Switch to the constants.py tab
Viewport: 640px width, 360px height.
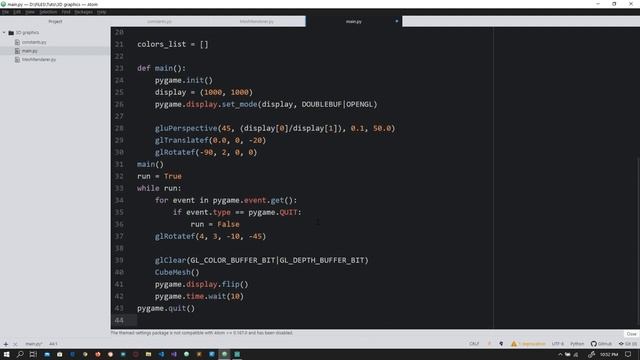pos(160,21)
